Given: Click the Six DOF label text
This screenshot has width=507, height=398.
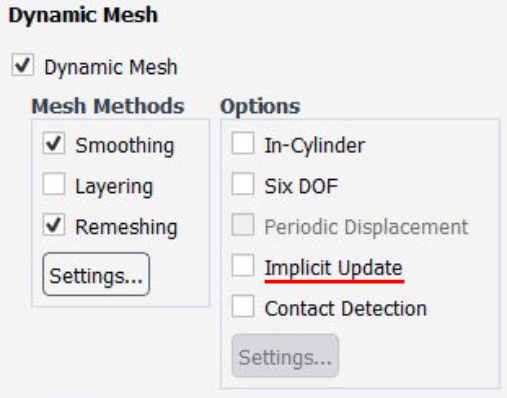Looking at the screenshot, I should coord(301,186).
